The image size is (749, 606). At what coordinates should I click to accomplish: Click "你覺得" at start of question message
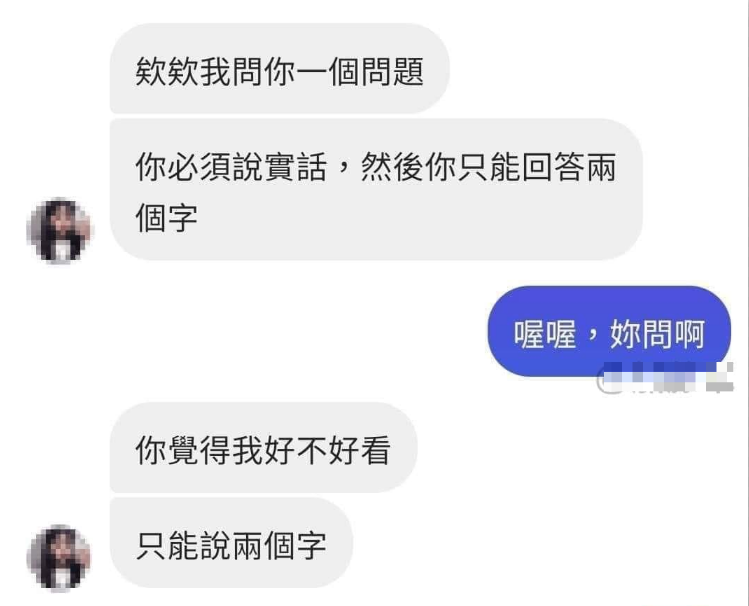183,450
